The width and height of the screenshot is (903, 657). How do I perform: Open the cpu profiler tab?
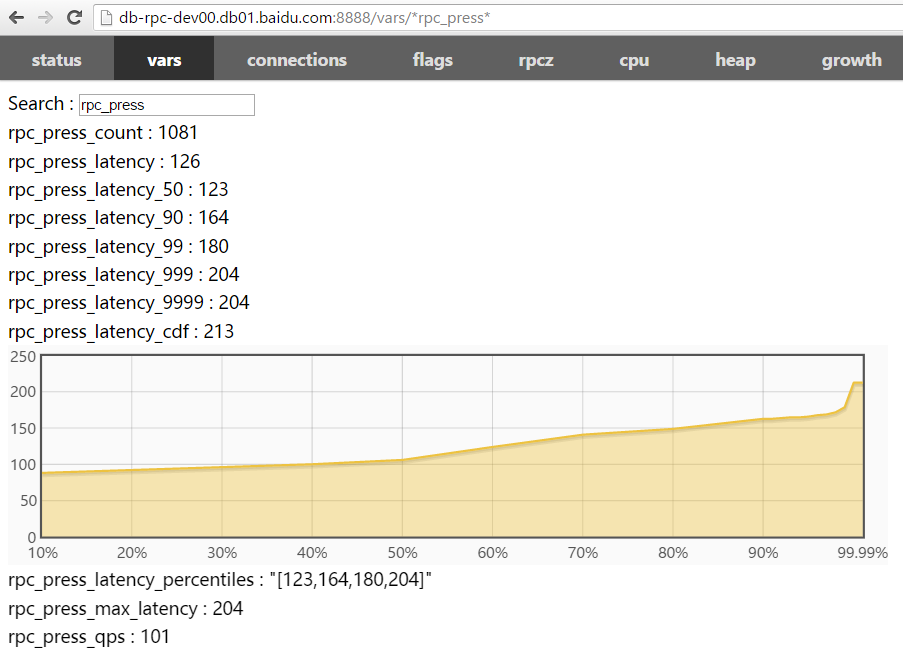(634, 60)
